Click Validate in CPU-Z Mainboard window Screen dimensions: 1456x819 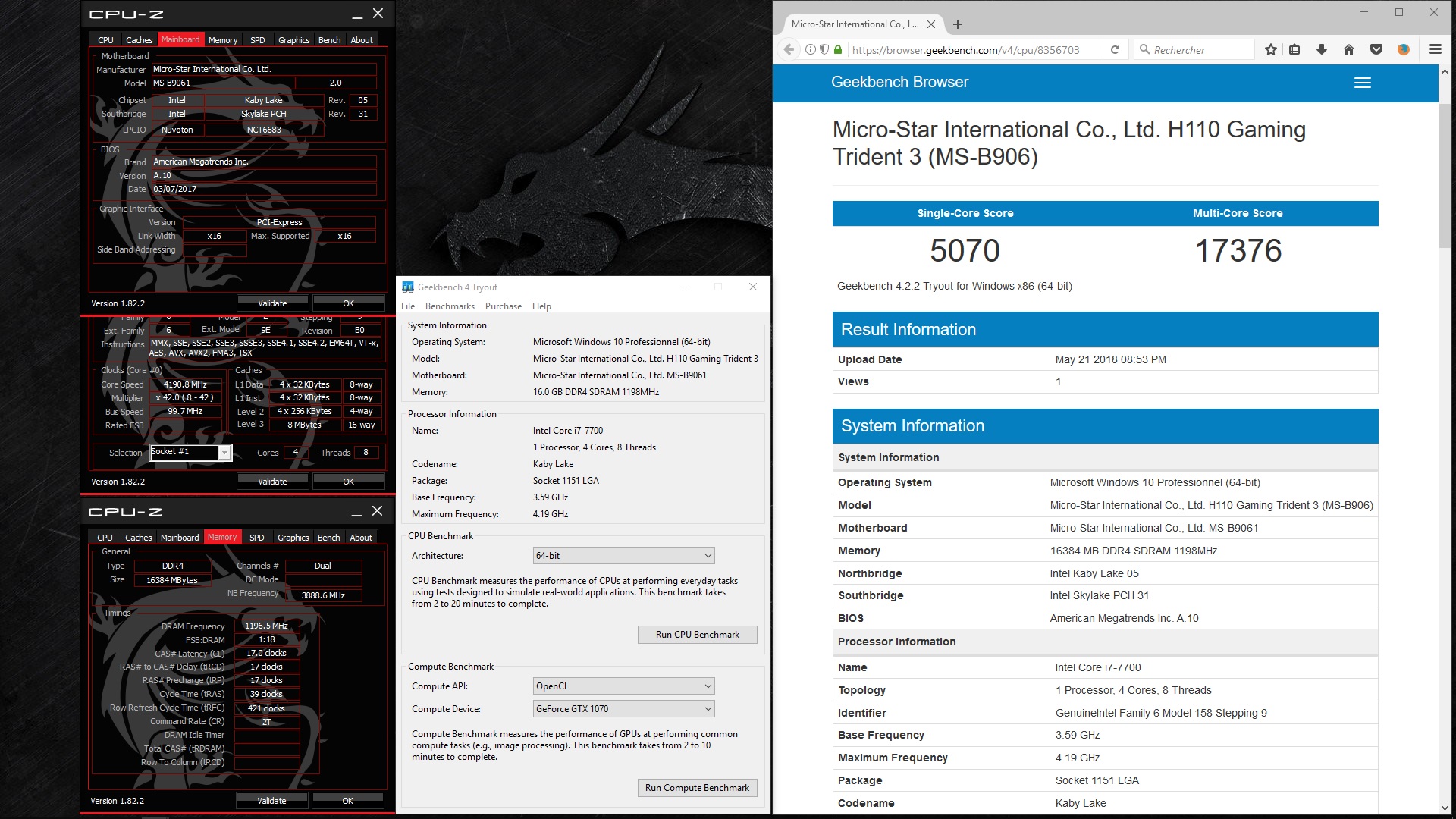272,303
